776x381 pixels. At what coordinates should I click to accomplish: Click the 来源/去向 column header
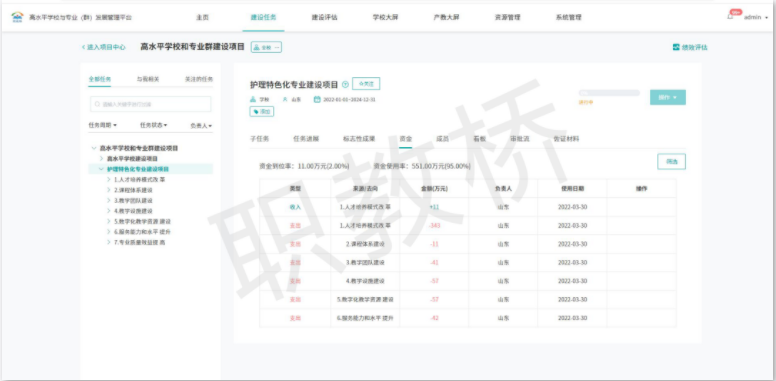click(x=365, y=189)
